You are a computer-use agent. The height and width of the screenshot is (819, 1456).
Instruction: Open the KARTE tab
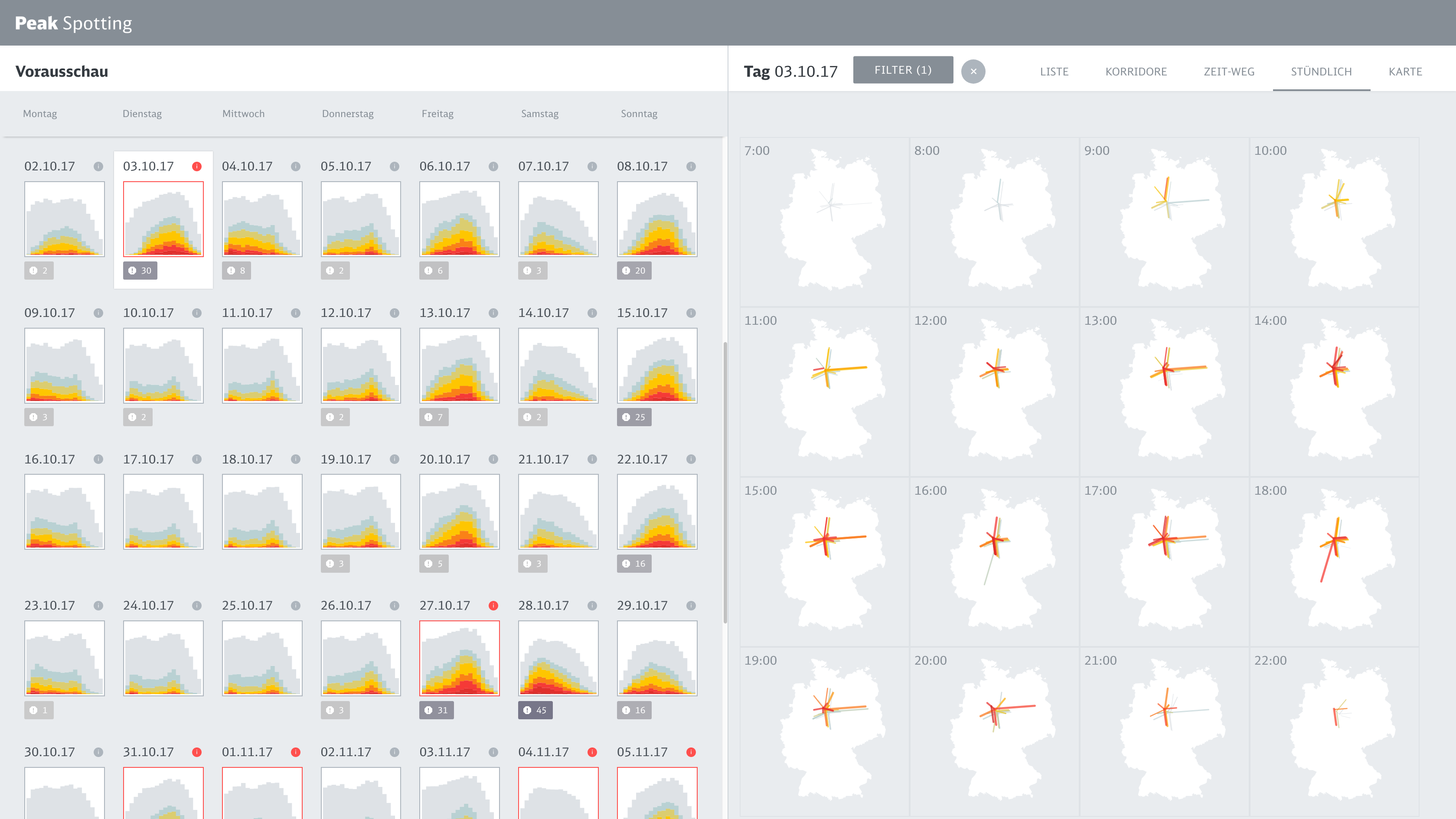pos(1405,72)
